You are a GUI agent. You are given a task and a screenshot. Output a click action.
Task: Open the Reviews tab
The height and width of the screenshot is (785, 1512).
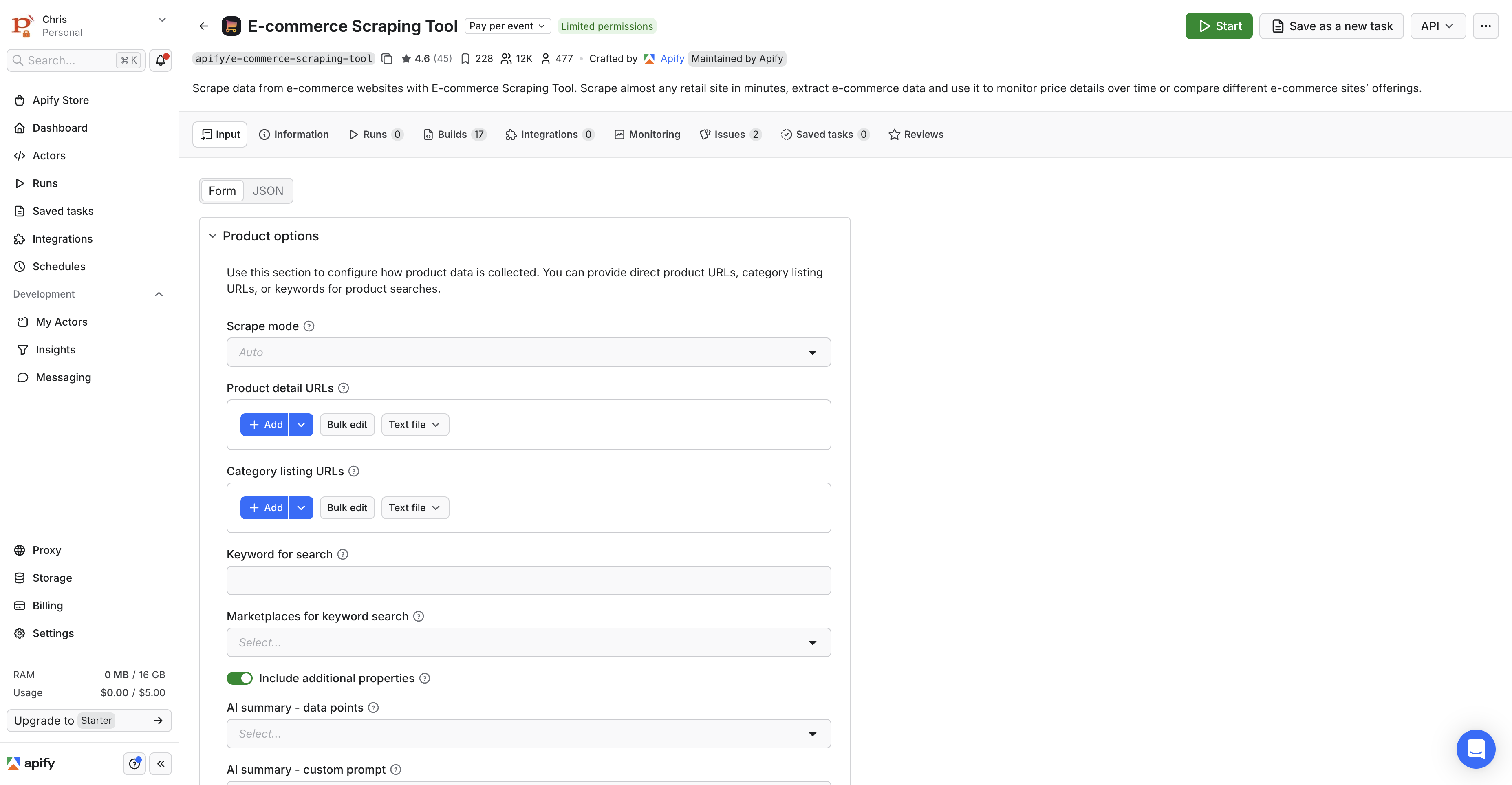pyautogui.click(x=916, y=135)
